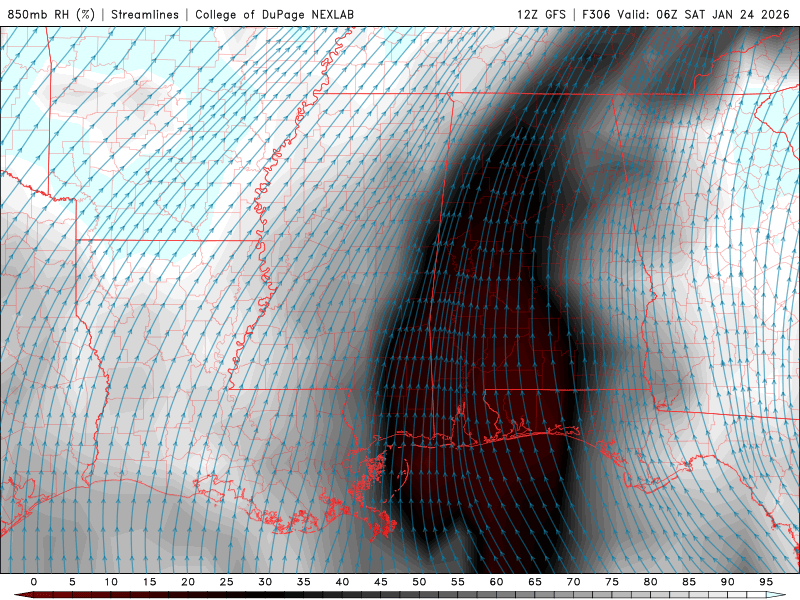Click the colorbar label "45"
800x600 pixels.
381,582
